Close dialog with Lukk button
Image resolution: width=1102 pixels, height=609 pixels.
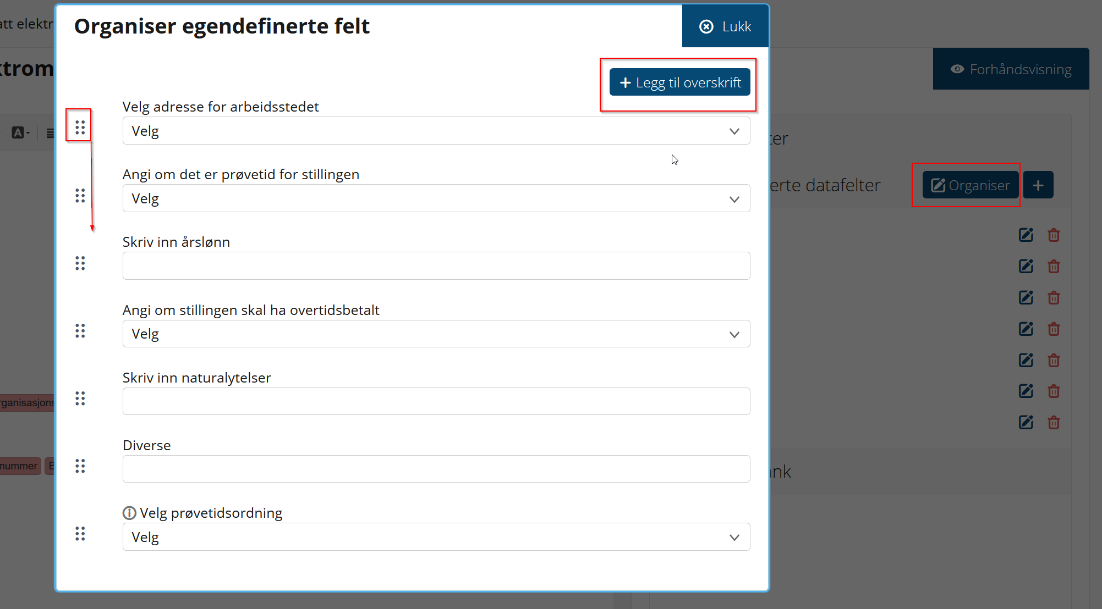(x=725, y=27)
